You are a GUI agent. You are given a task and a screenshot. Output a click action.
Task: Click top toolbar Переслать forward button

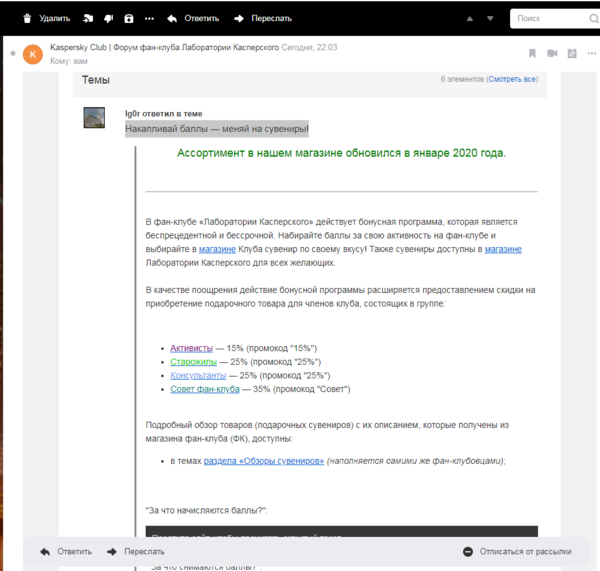pos(263,18)
